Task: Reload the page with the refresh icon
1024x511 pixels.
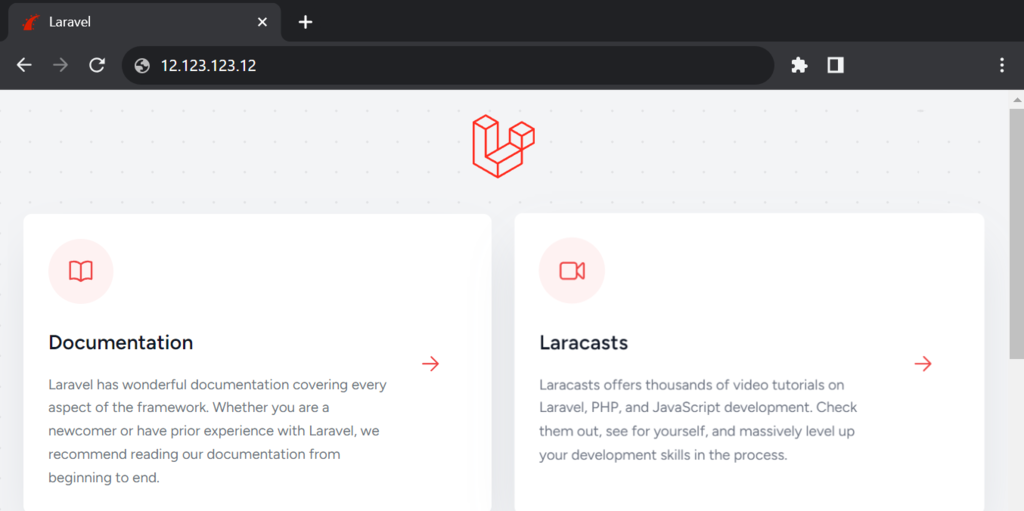Action: 97,65
